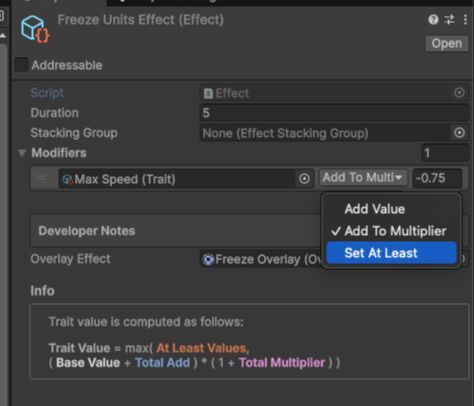This screenshot has height=406, width=474.
Task: Open the help reference icon
Action: [x=433, y=20]
